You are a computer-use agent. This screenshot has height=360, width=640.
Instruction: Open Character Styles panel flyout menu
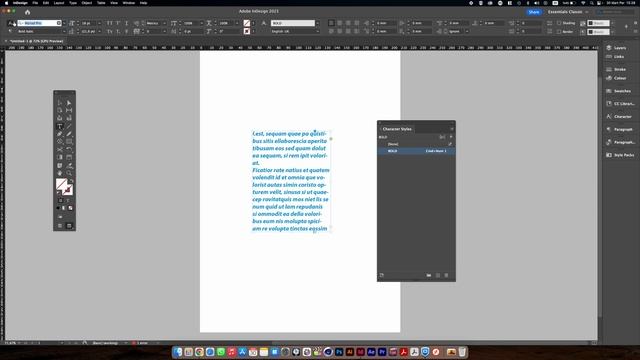point(452,129)
